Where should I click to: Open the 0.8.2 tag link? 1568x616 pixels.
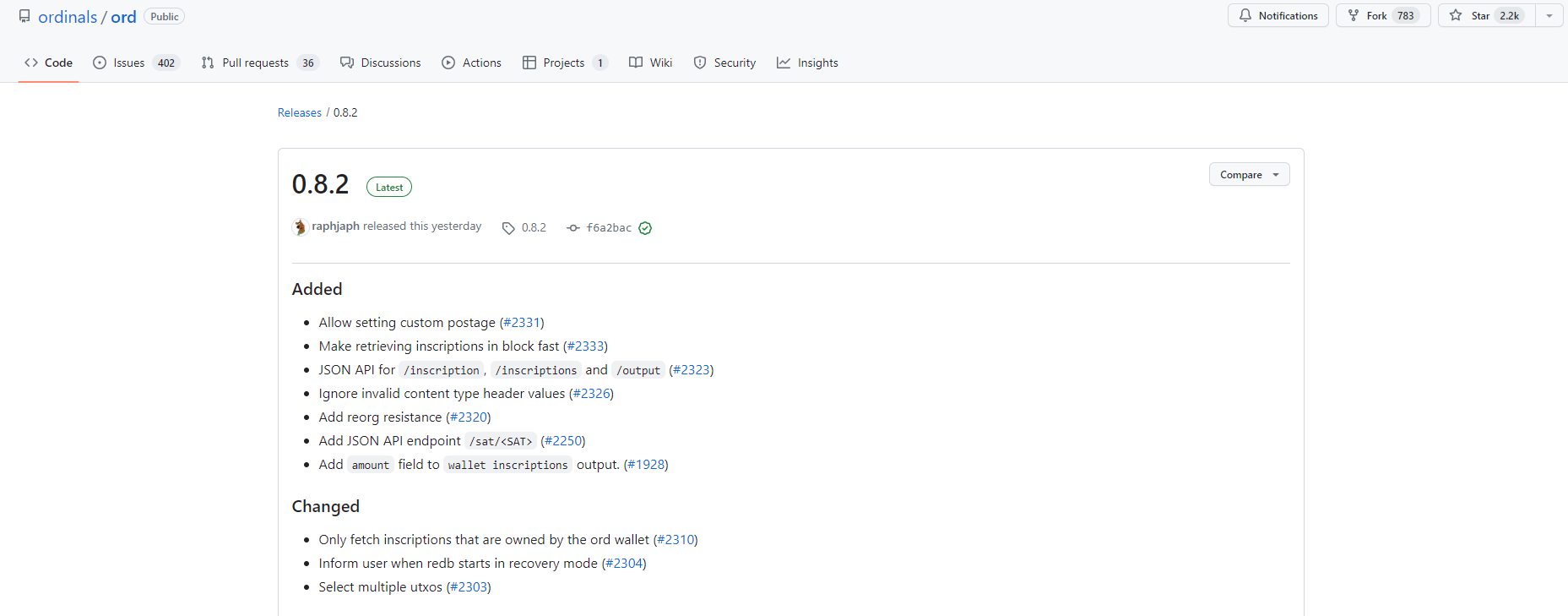click(x=534, y=227)
